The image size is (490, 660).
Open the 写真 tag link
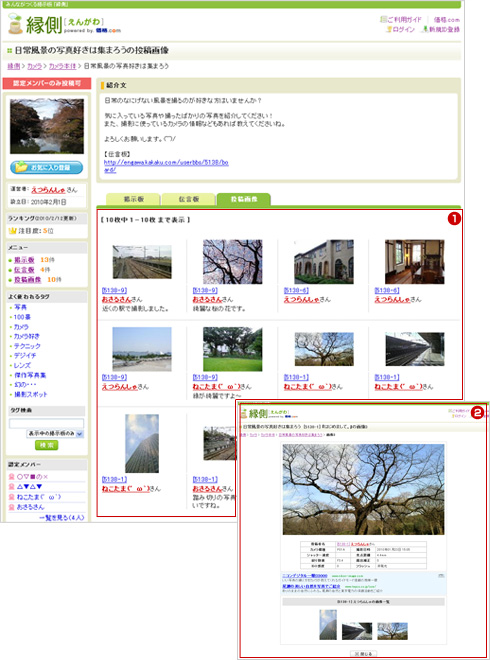click(20, 307)
